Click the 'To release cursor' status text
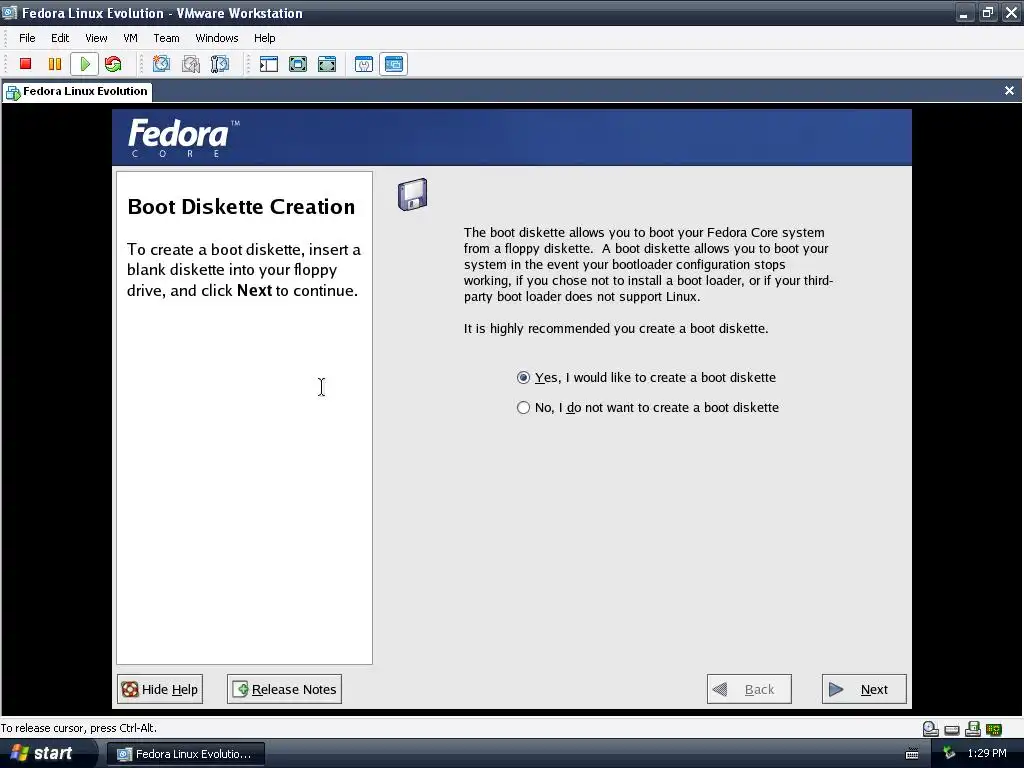The width and height of the screenshot is (1024, 768). [79, 728]
